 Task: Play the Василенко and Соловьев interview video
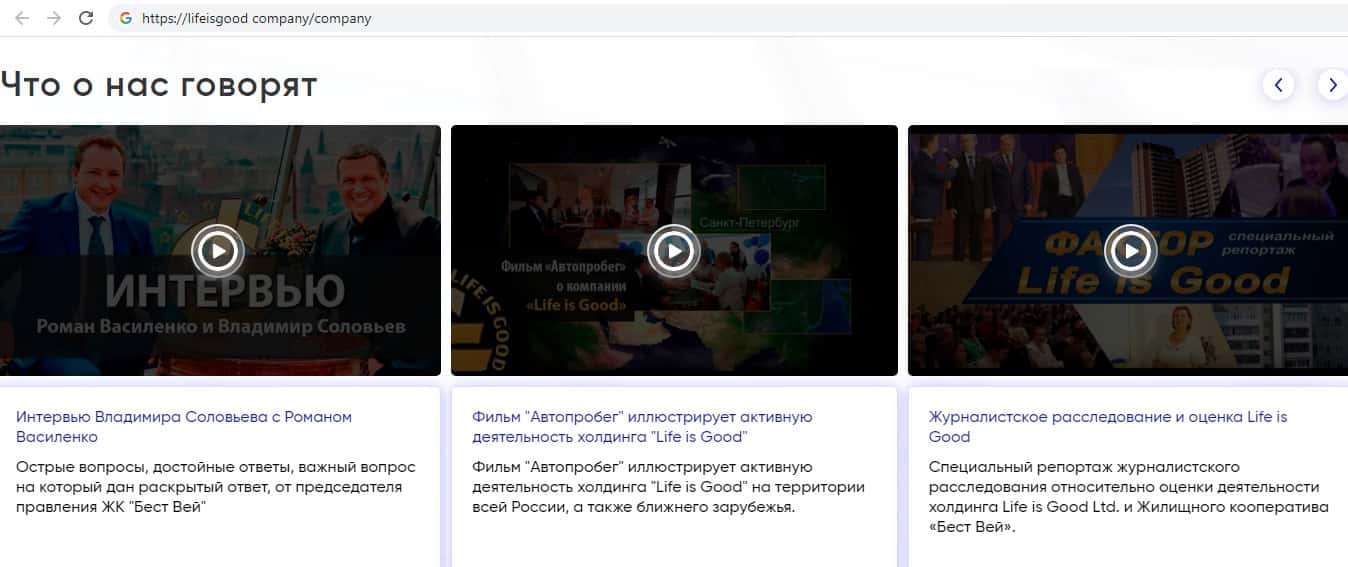[x=218, y=250]
